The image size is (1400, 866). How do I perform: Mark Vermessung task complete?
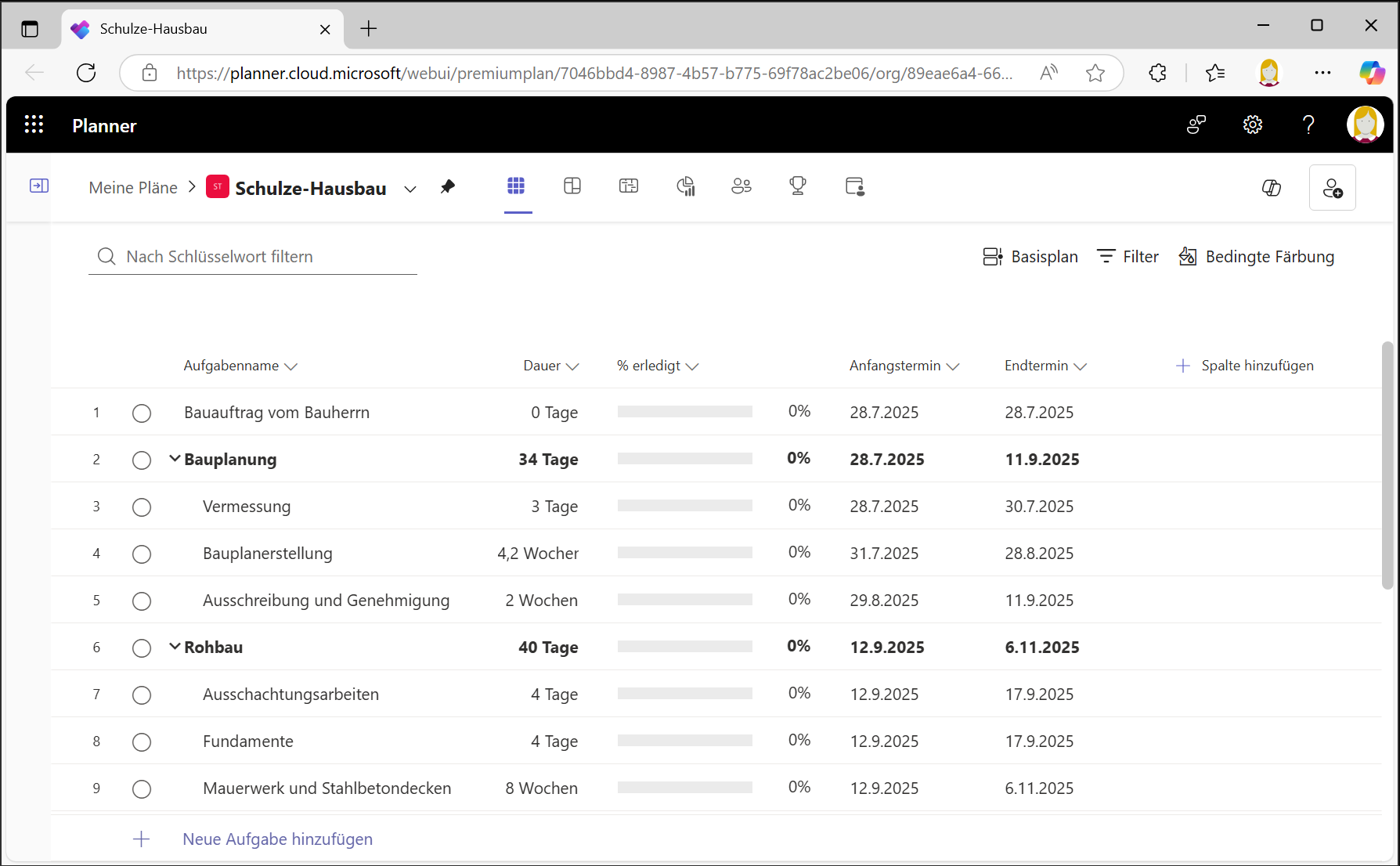(x=142, y=507)
